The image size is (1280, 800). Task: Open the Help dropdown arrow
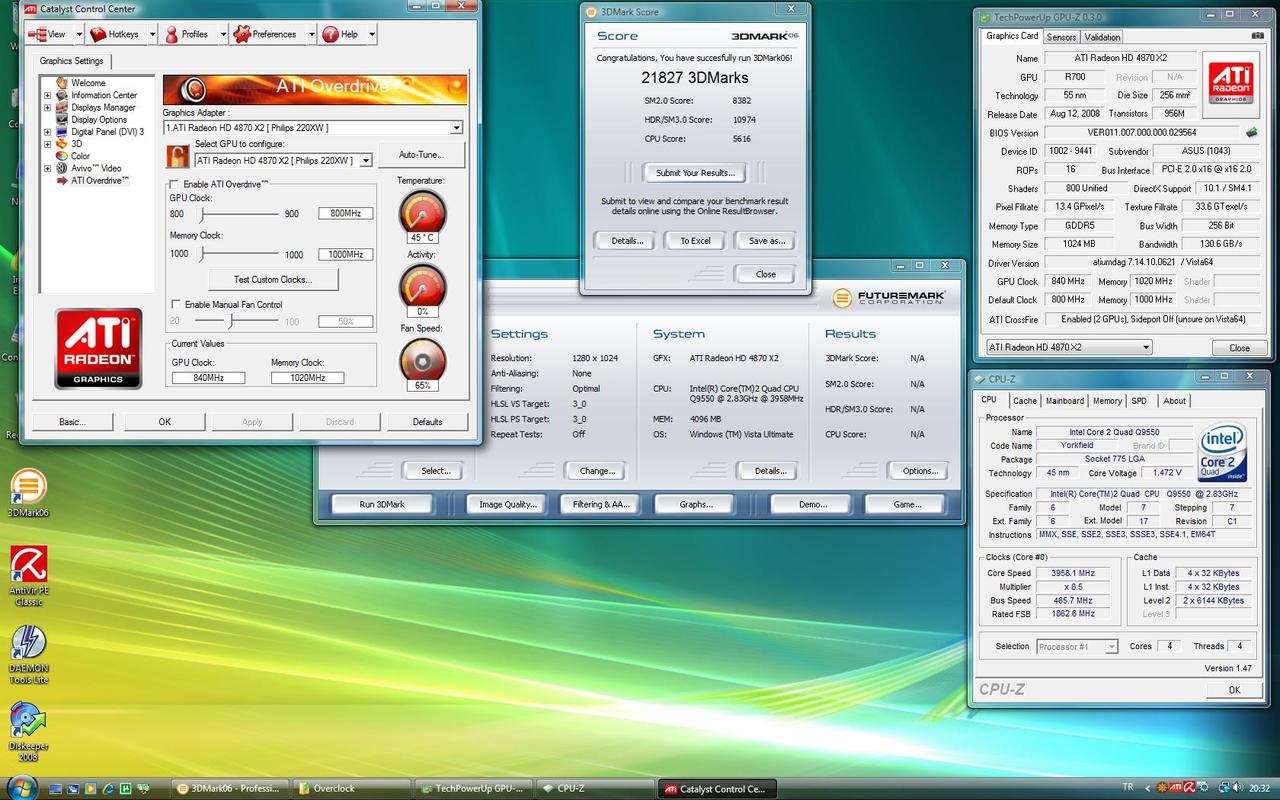click(x=372, y=34)
